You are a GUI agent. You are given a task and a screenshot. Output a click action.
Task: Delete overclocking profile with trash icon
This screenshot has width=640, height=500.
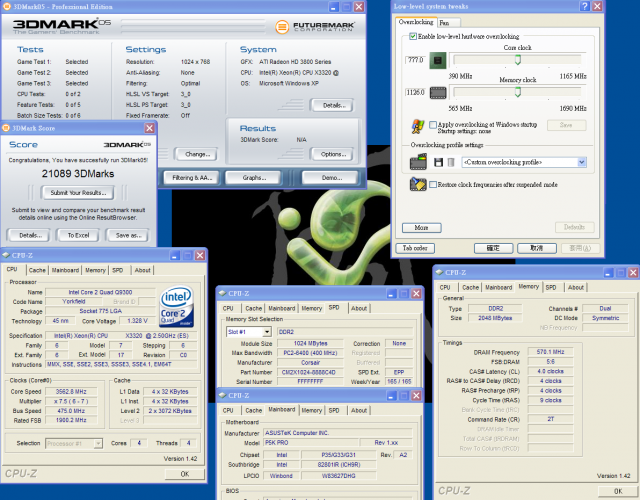click(x=451, y=162)
